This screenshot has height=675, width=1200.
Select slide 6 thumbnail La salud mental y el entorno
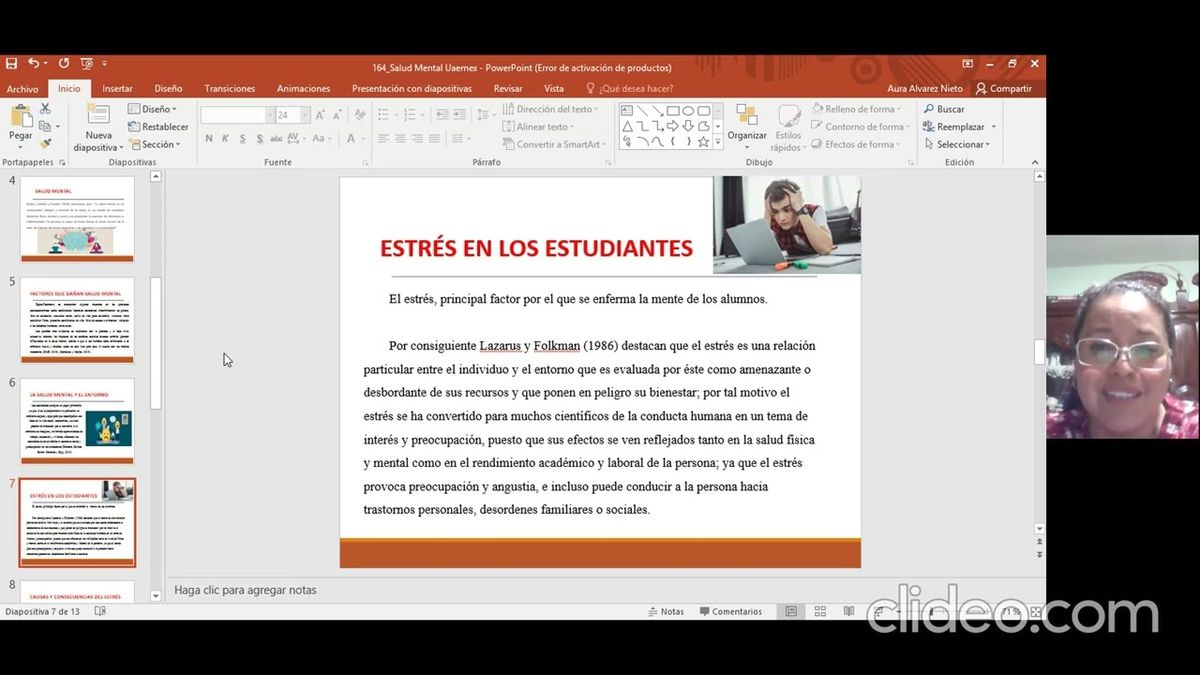(x=77, y=421)
